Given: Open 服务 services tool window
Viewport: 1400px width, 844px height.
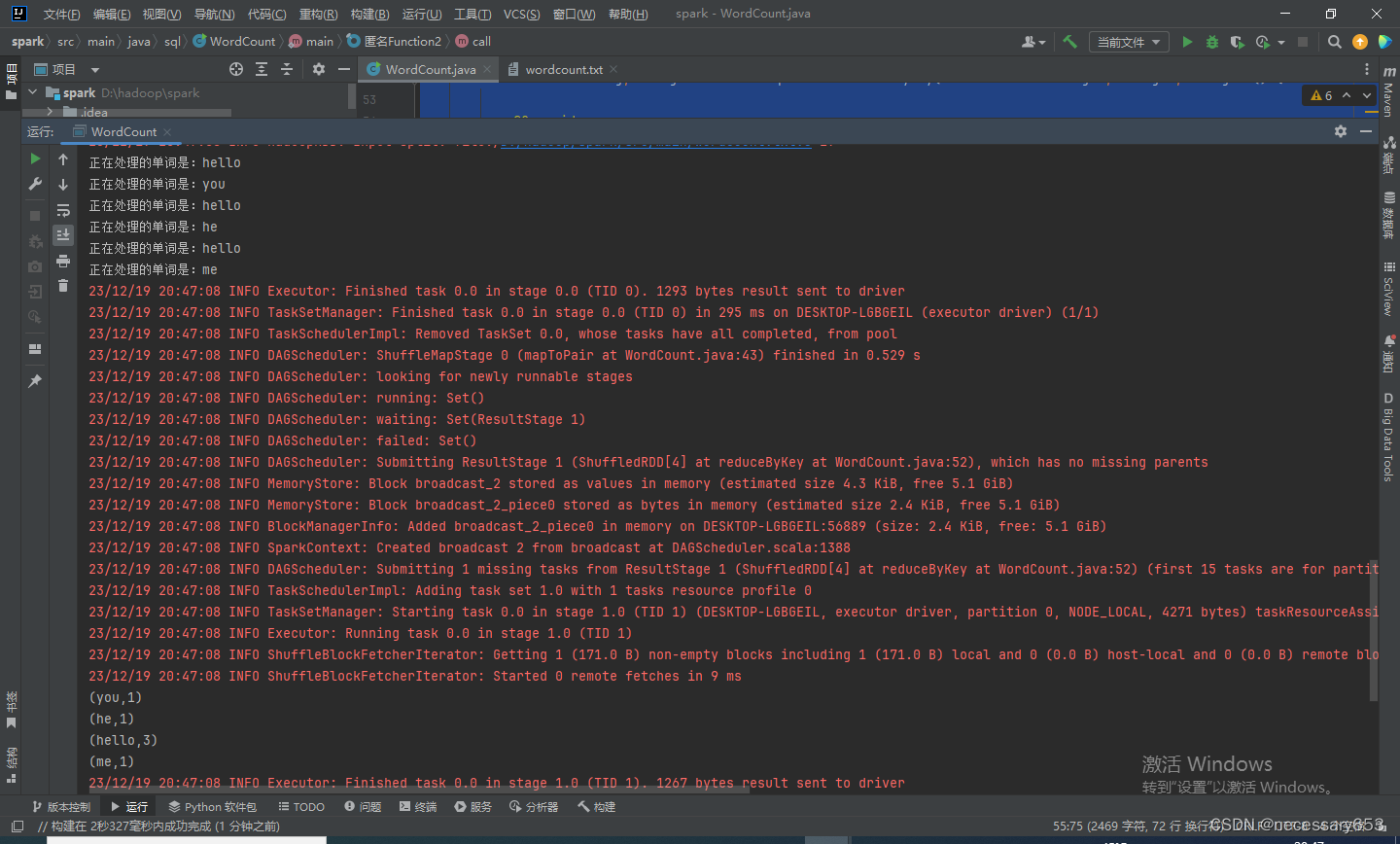Looking at the screenshot, I should tap(473, 807).
